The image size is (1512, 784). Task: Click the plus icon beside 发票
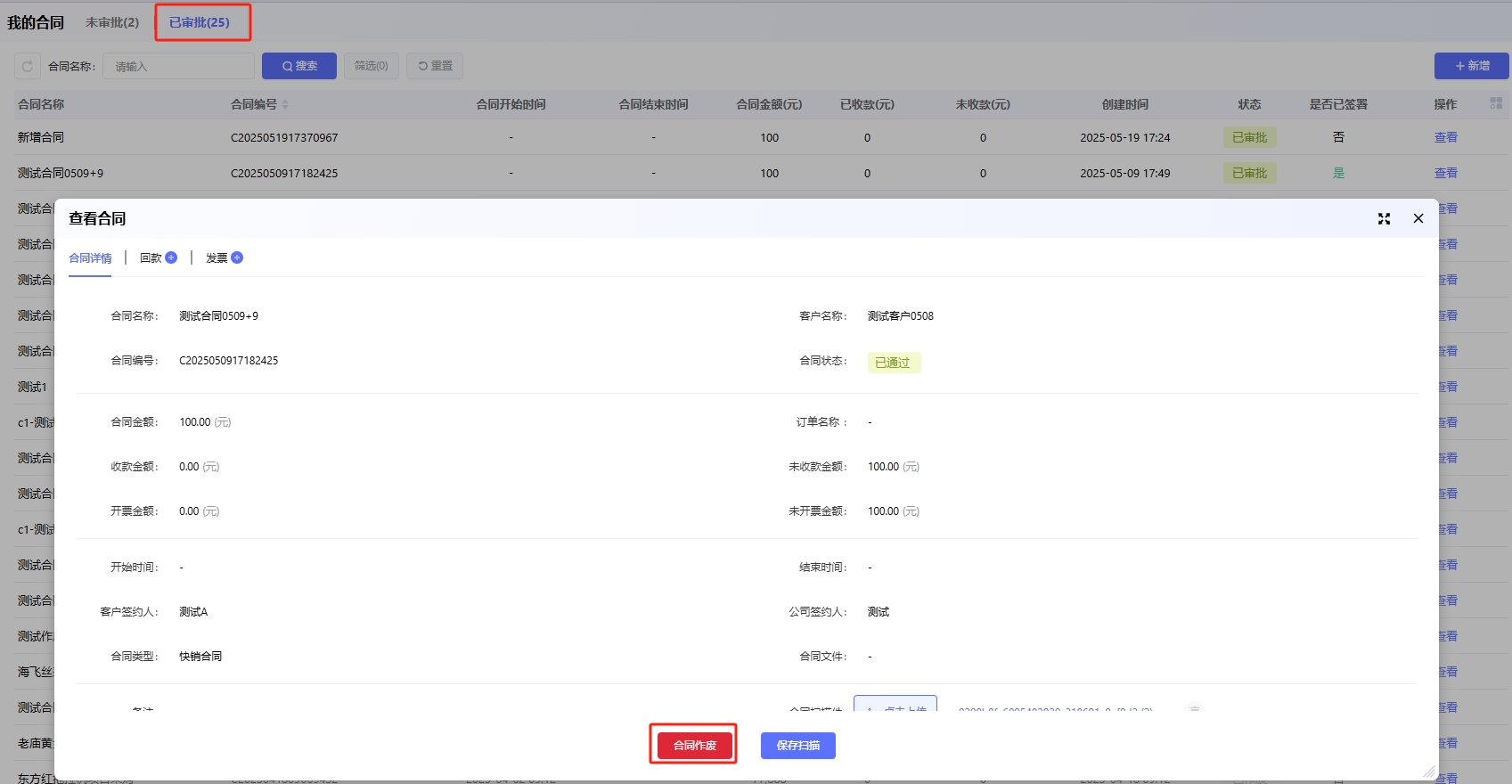click(237, 257)
